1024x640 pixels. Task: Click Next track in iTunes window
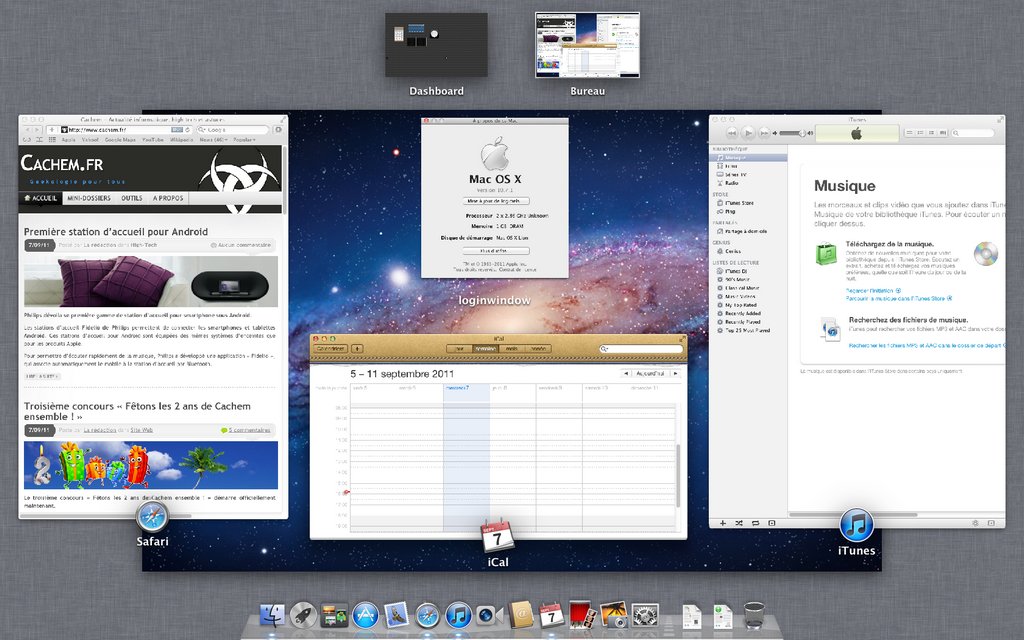point(763,133)
